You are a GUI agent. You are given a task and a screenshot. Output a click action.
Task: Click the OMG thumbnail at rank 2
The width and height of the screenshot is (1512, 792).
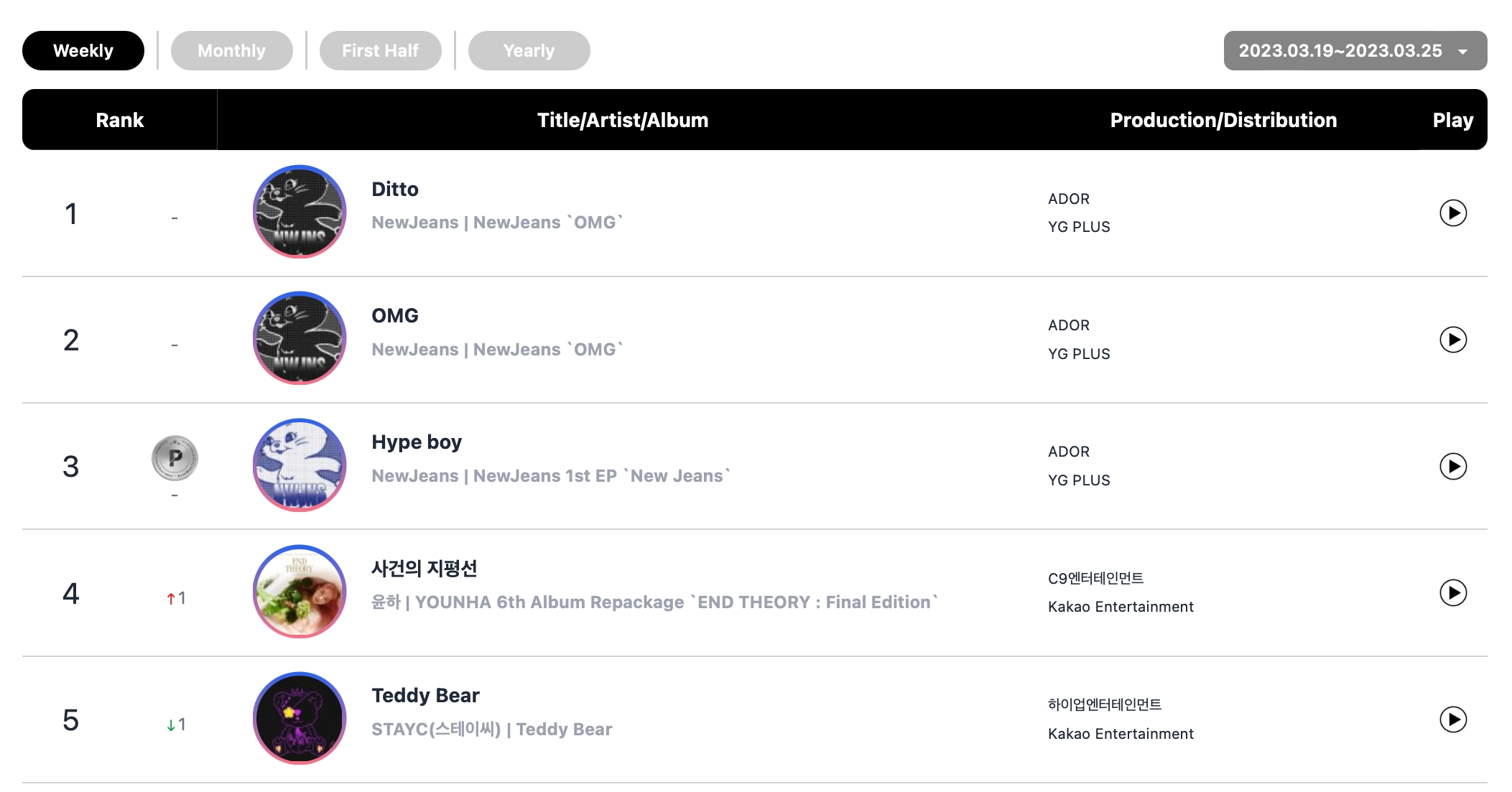pos(300,338)
